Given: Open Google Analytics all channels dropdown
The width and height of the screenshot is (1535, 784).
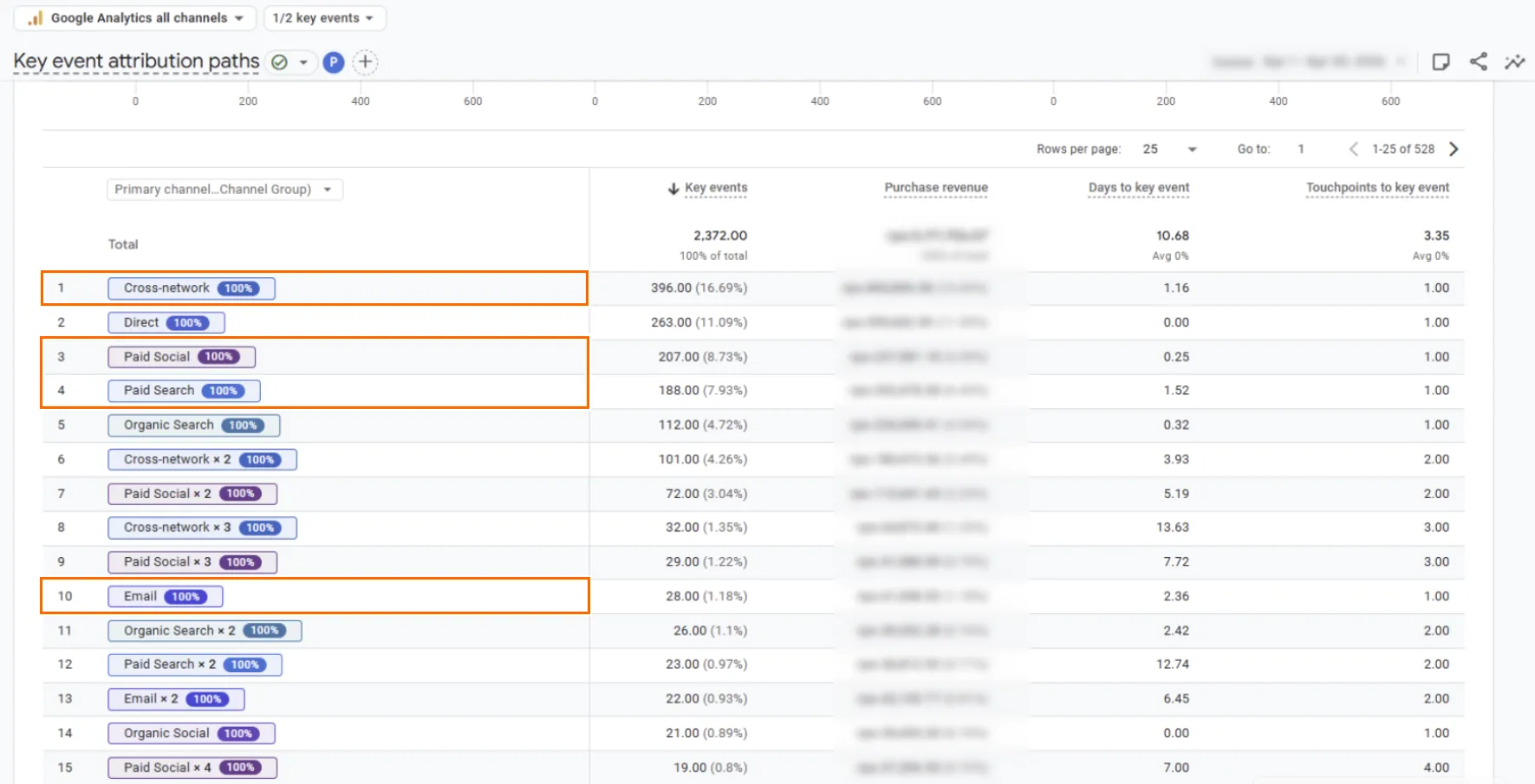Looking at the screenshot, I should (135, 17).
